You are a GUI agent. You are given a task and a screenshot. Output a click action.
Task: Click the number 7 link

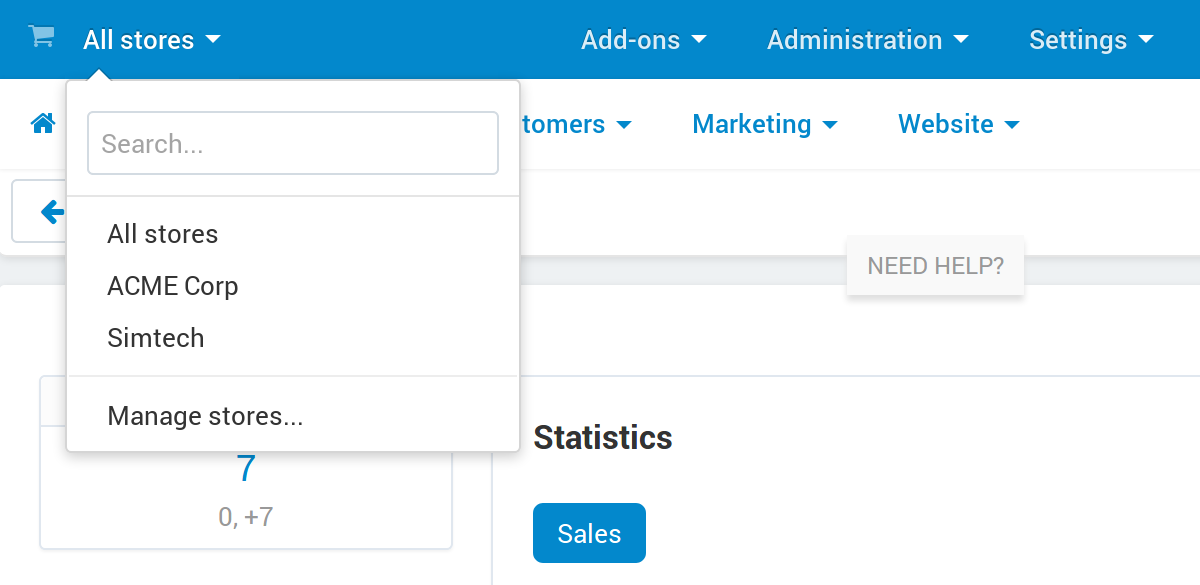246,469
